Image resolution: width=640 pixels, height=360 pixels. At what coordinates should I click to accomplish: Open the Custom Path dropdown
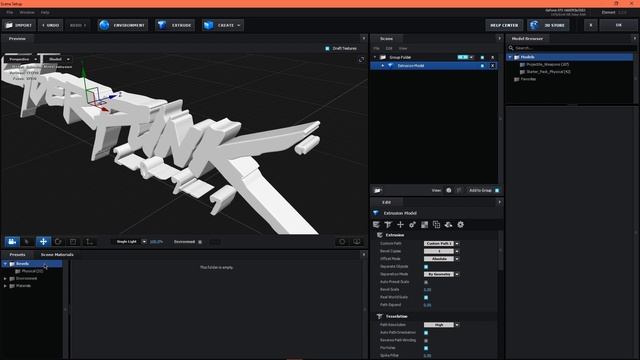pyautogui.click(x=441, y=243)
